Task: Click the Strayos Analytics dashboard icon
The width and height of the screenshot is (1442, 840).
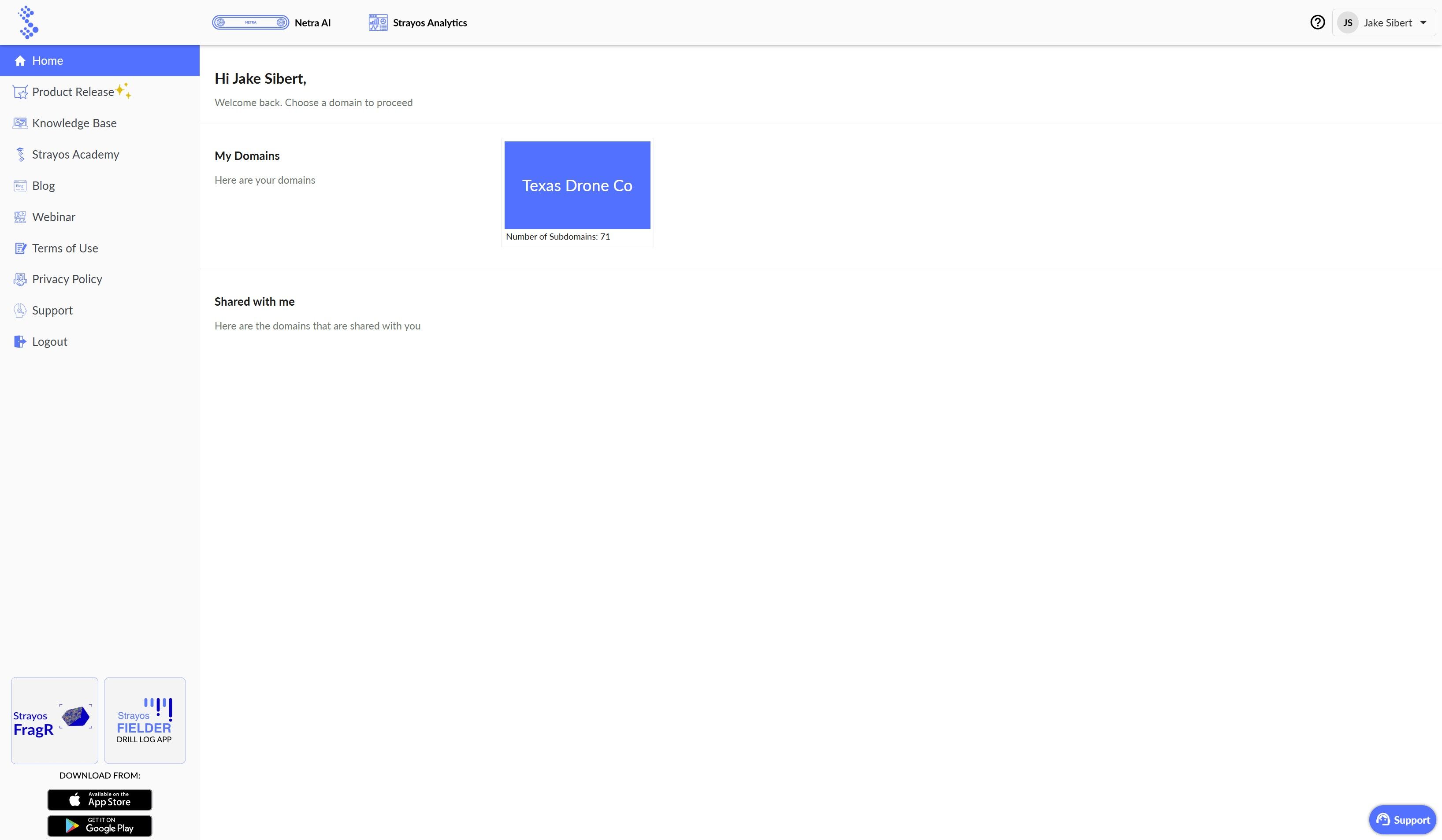Action: pos(378,22)
